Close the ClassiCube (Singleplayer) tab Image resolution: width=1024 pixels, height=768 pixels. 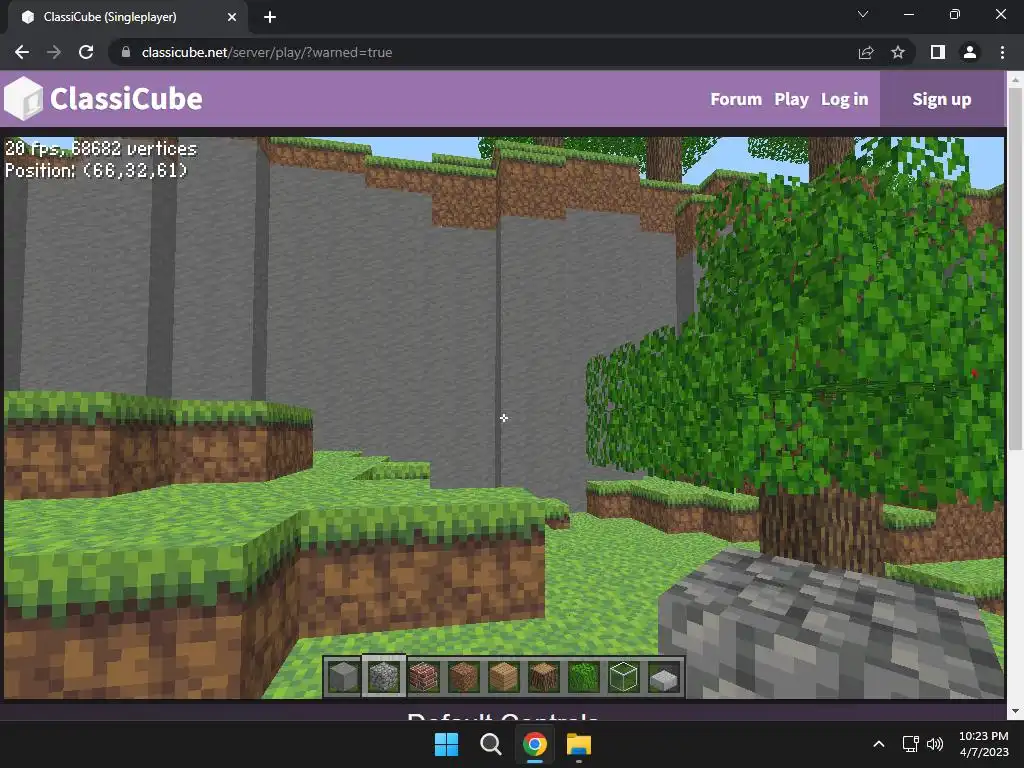[x=232, y=17]
